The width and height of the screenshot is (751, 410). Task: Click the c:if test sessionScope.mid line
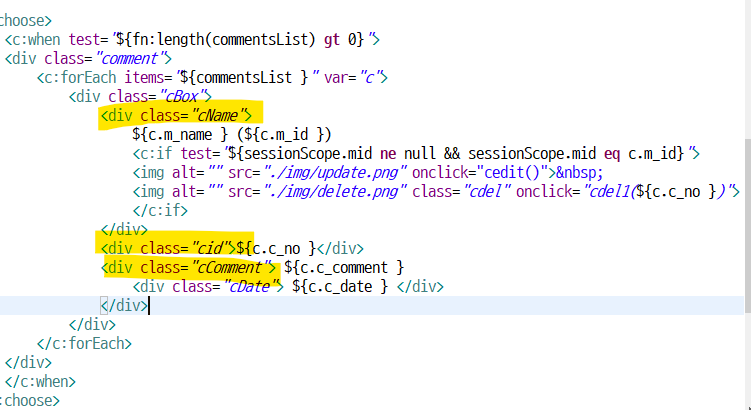416,154
